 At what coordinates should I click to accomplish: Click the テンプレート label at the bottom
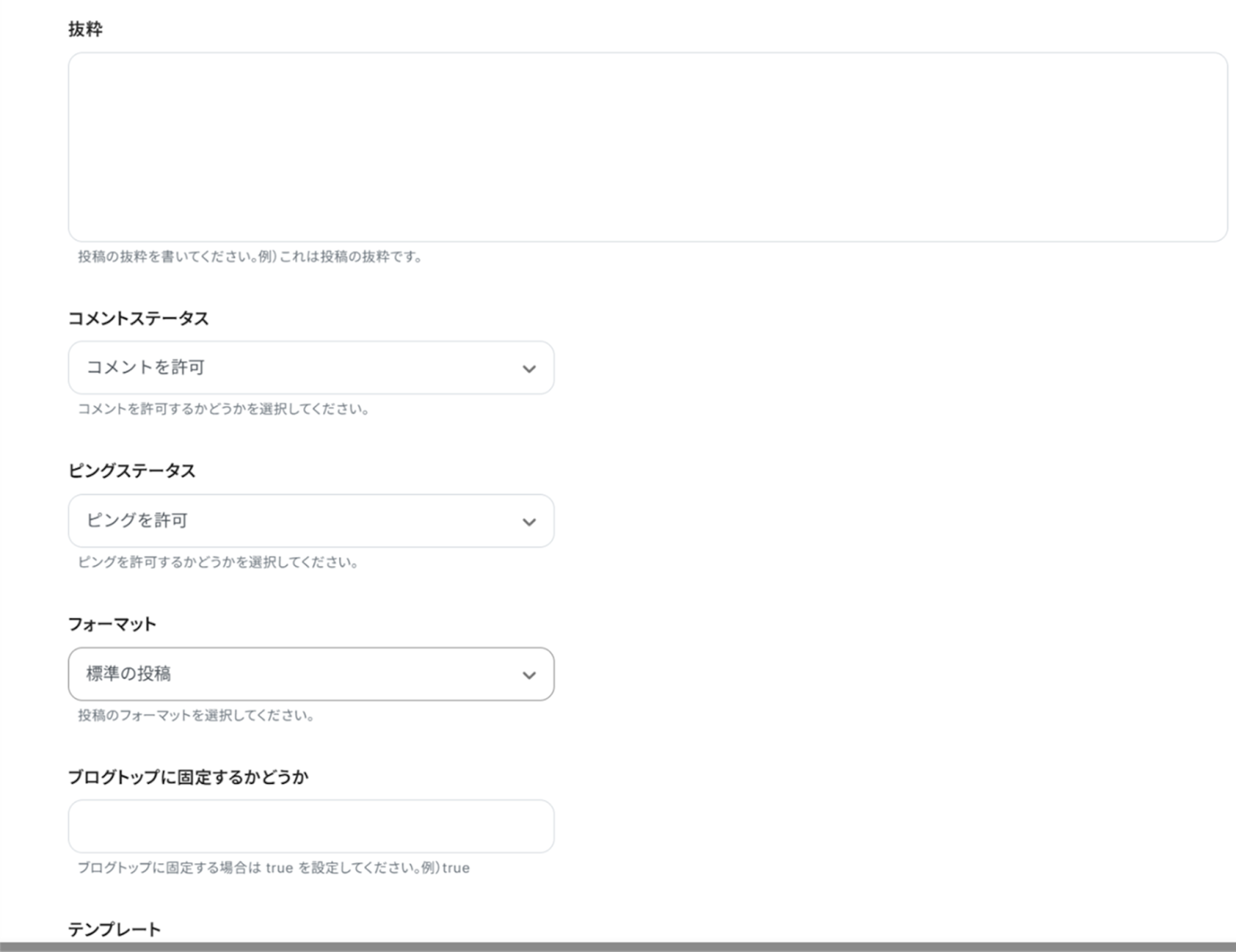coord(114,930)
